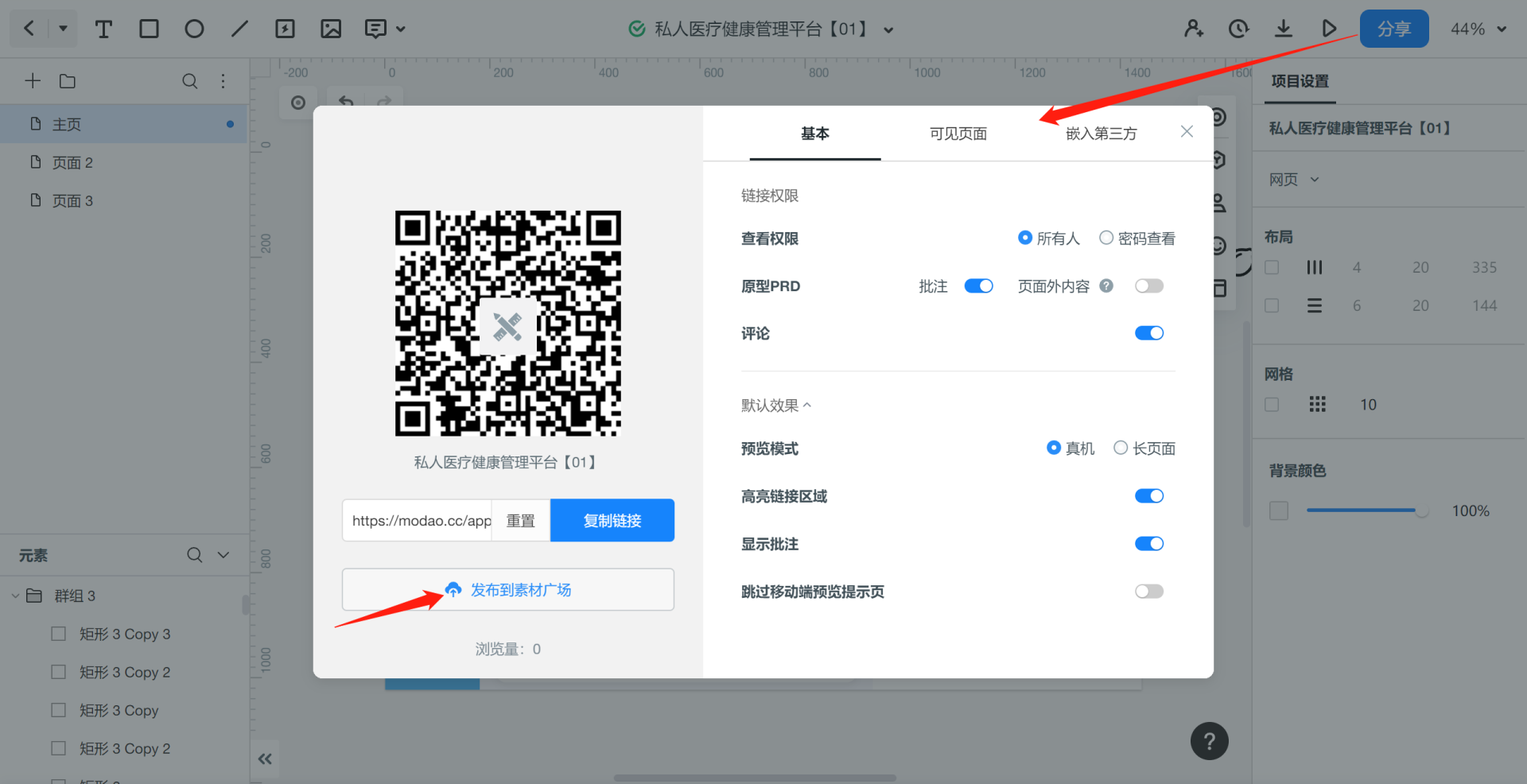1527x784 pixels.
Task: Create a new page folder
Action: (68, 81)
